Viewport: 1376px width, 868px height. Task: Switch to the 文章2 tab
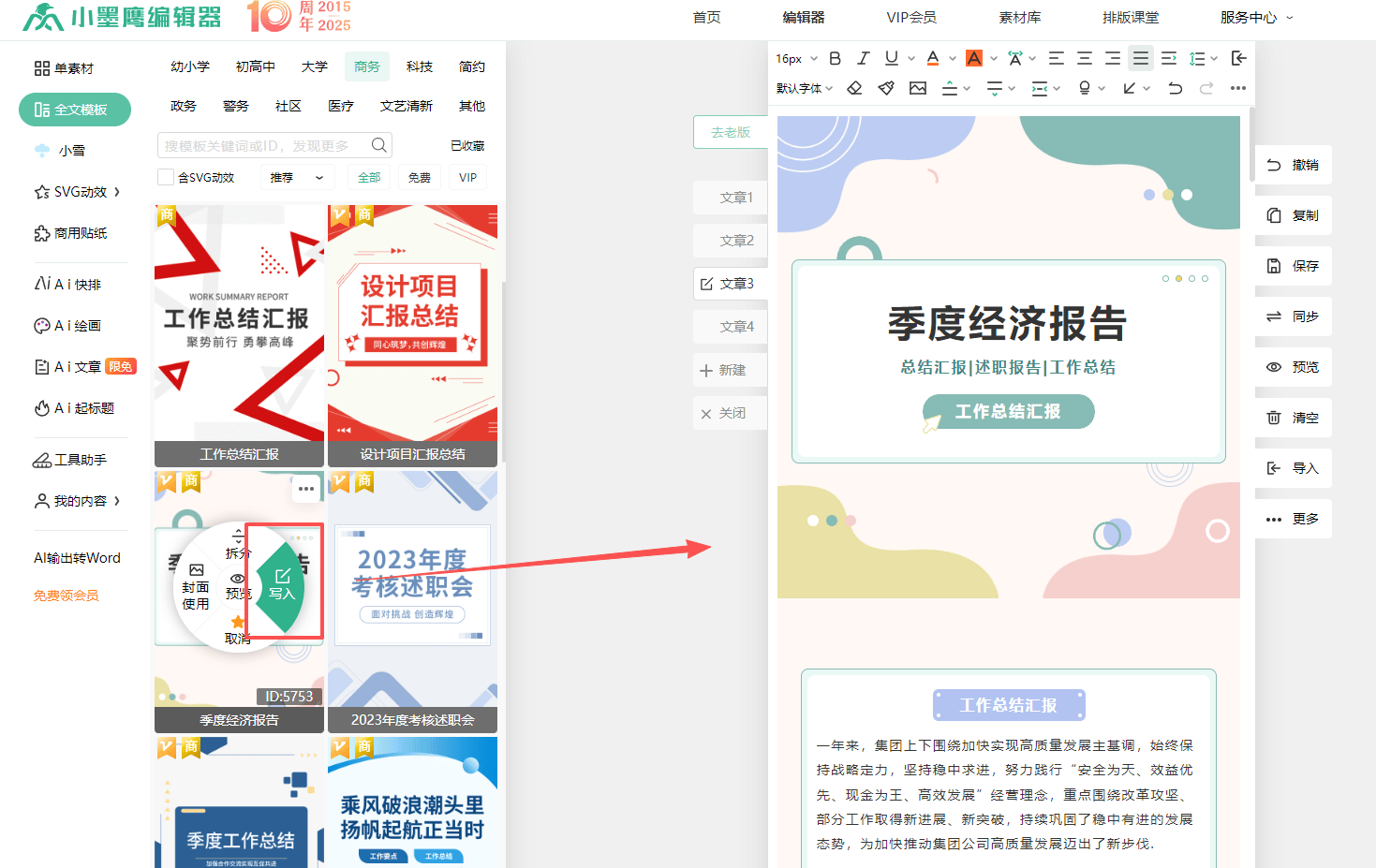point(735,241)
